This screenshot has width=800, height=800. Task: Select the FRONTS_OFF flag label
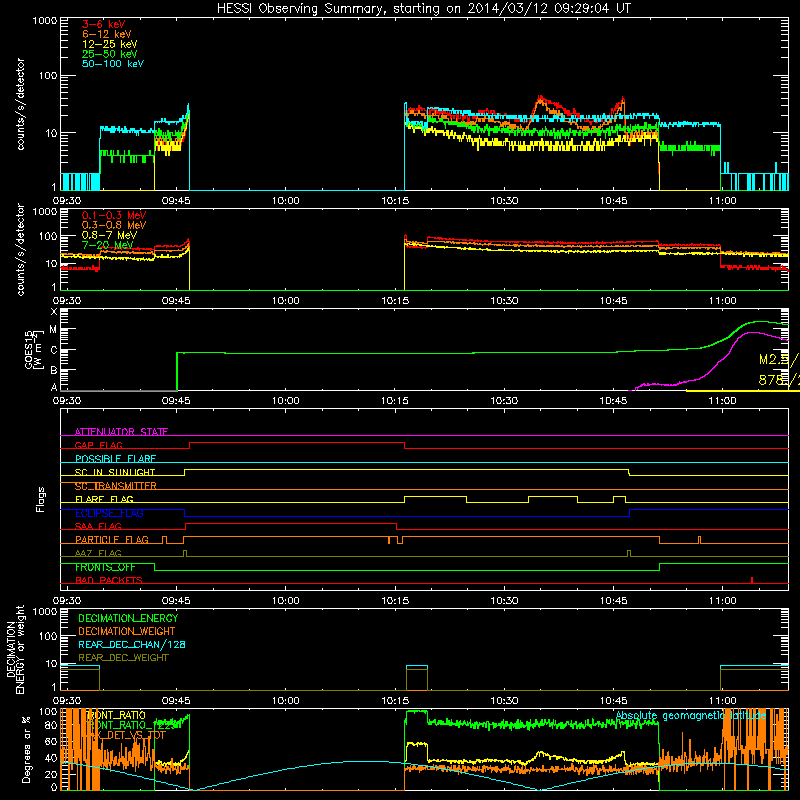(x=105, y=567)
